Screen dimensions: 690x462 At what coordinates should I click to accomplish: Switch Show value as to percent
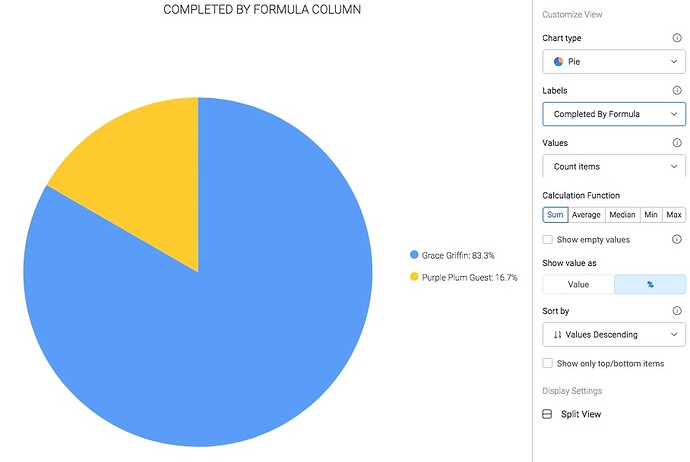pyautogui.click(x=650, y=284)
